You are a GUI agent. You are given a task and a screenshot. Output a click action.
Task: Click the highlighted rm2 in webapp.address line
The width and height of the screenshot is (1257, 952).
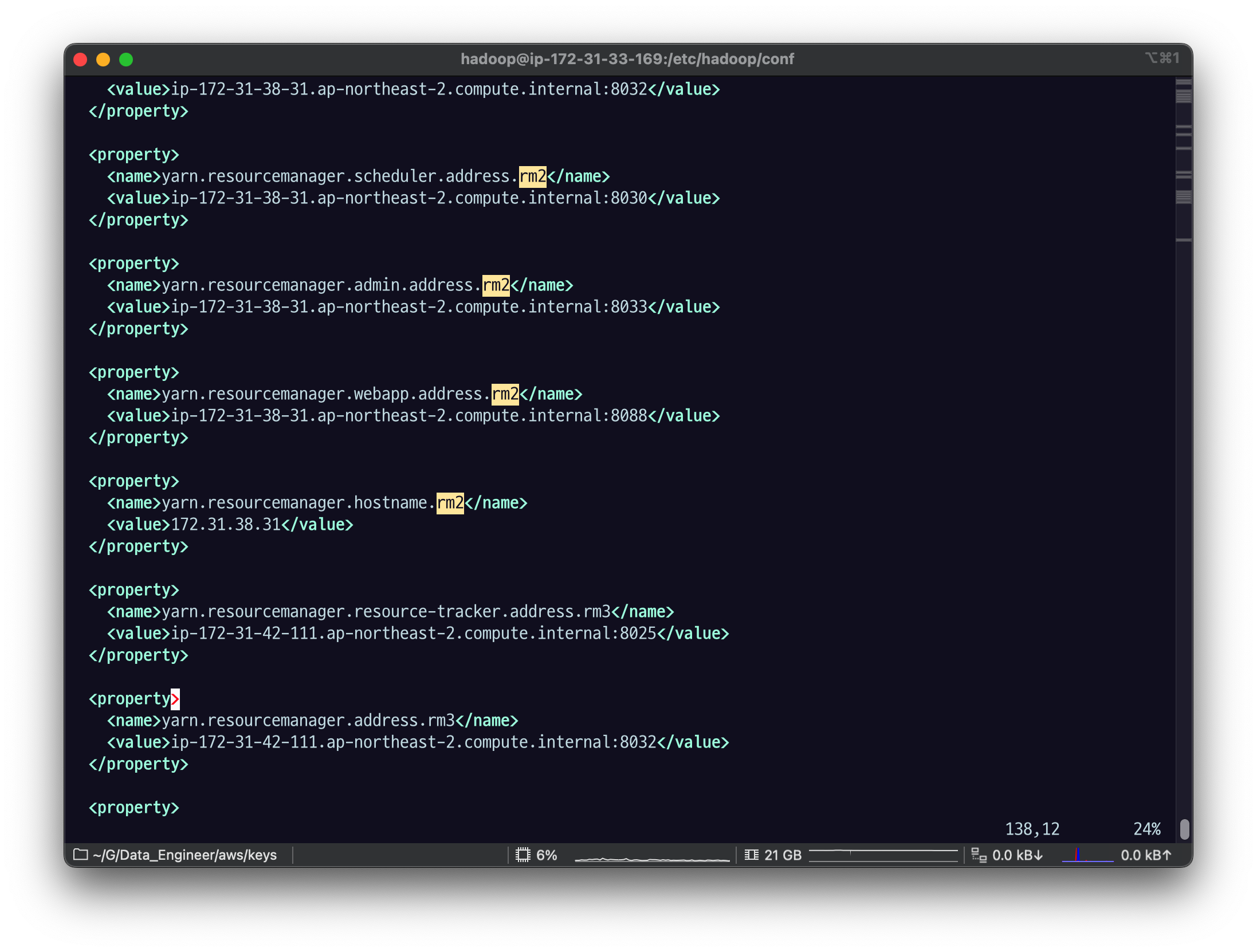pos(505,394)
